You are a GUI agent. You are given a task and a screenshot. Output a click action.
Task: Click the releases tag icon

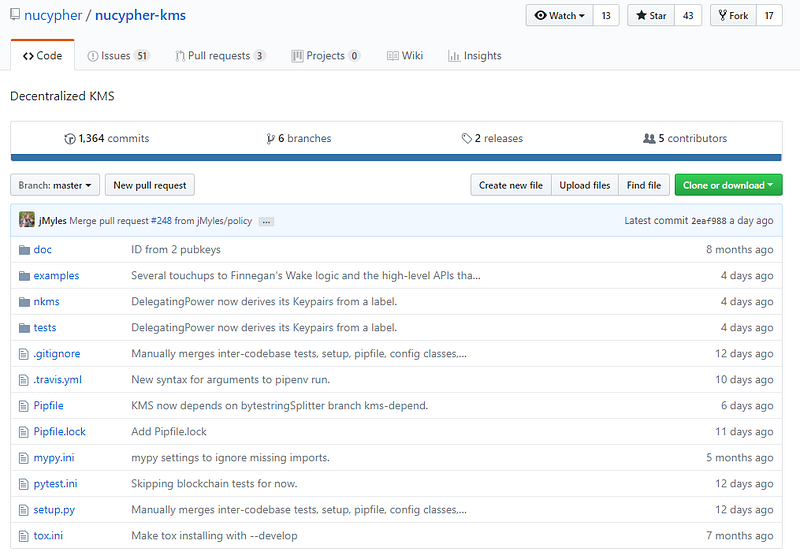(466, 138)
